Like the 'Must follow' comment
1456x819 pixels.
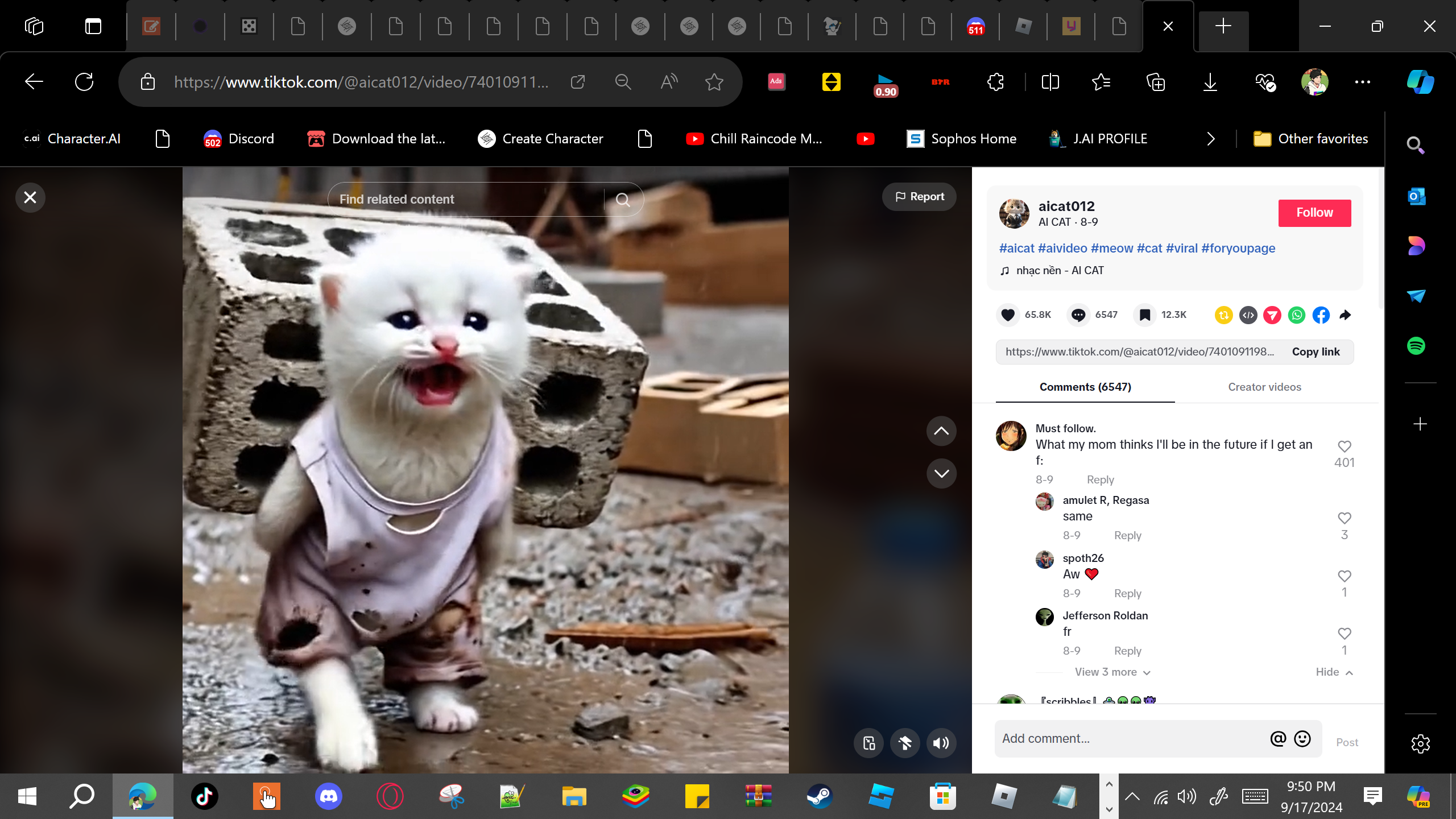(1344, 446)
